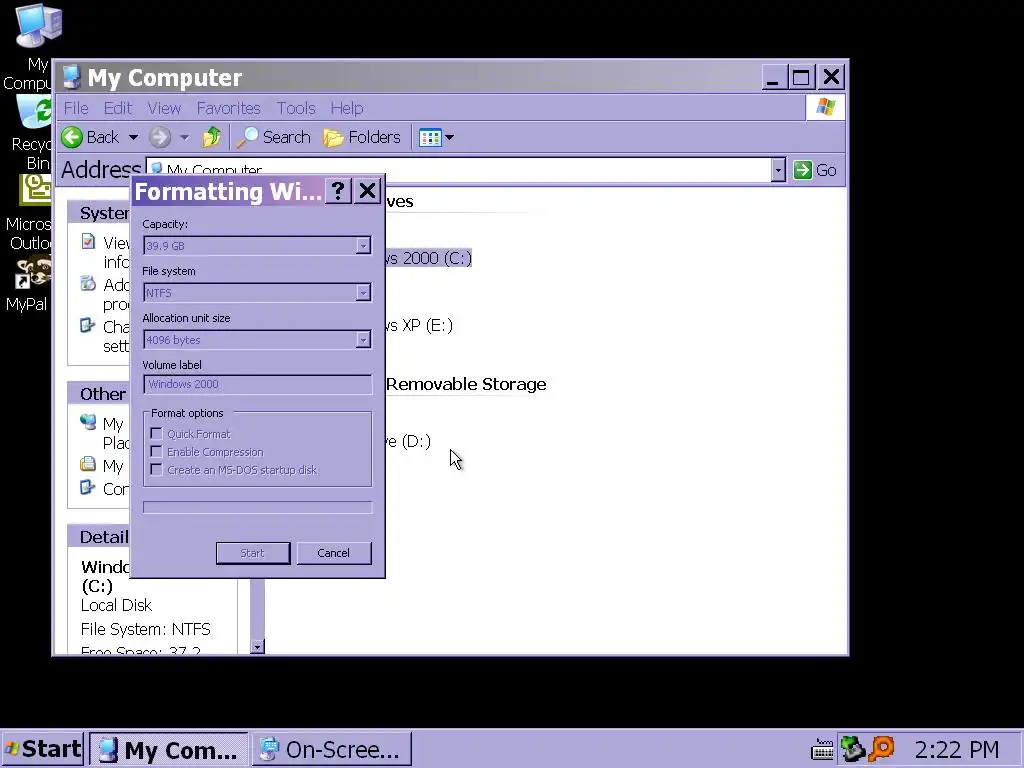1024x768 pixels.
Task: Click the Volume label text field
Action: point(257,384)
